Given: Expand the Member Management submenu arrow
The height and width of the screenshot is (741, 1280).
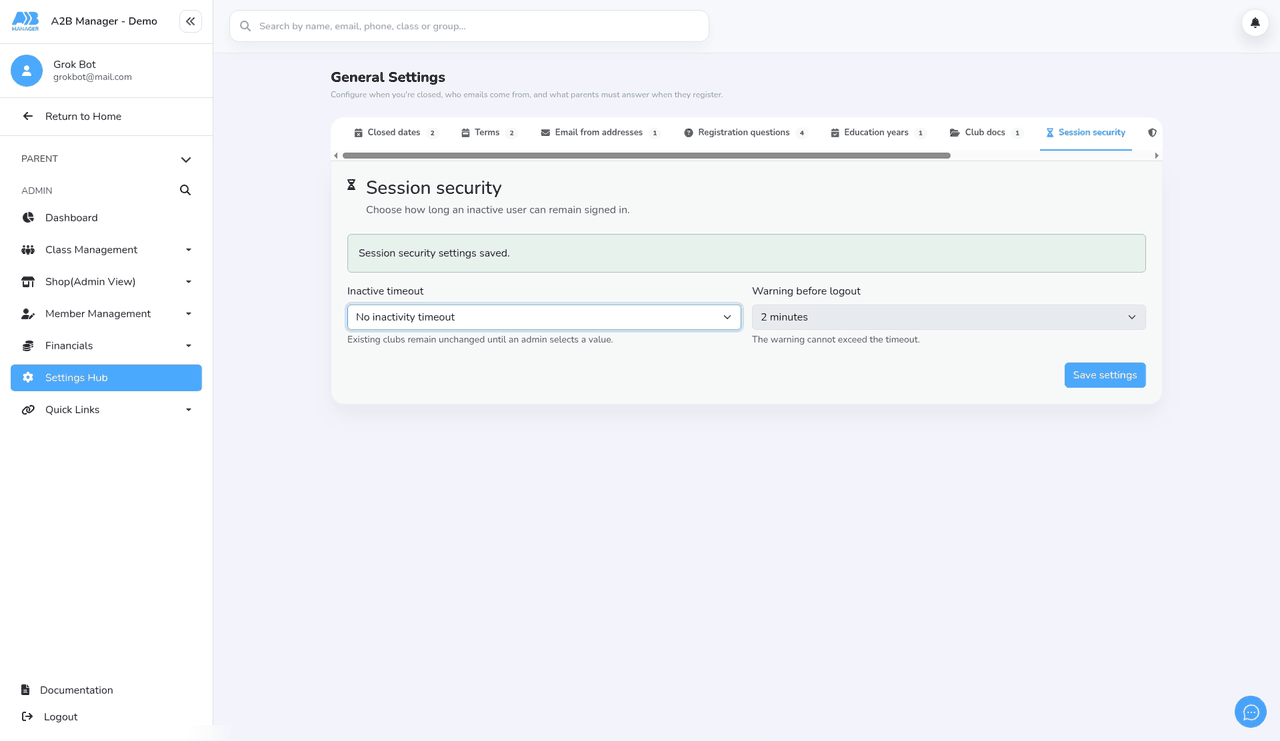Looking at the screenshot, I should [x=188, y=314].
